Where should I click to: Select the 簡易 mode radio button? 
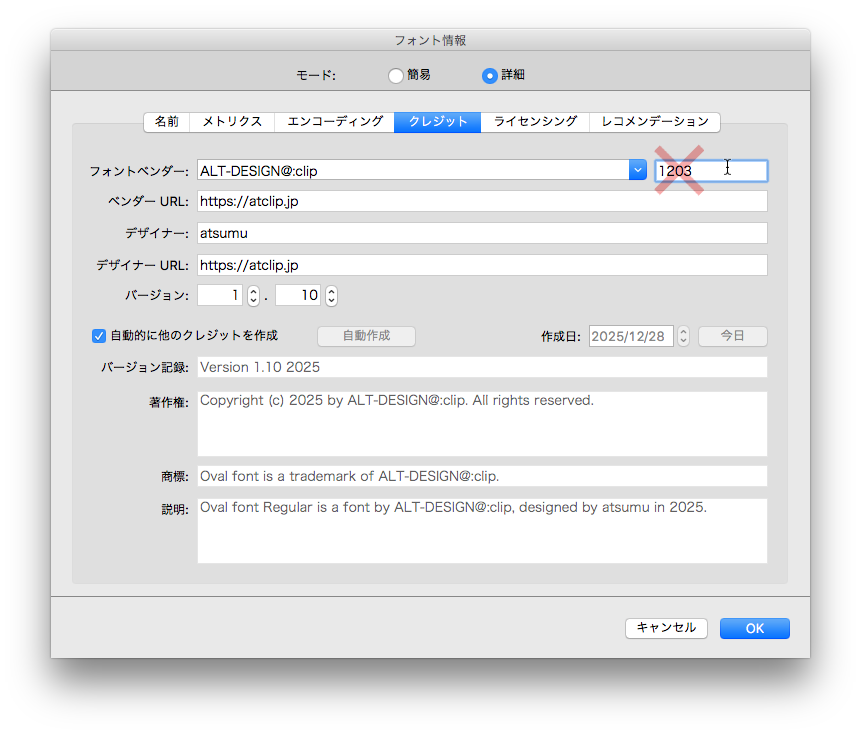397,75
